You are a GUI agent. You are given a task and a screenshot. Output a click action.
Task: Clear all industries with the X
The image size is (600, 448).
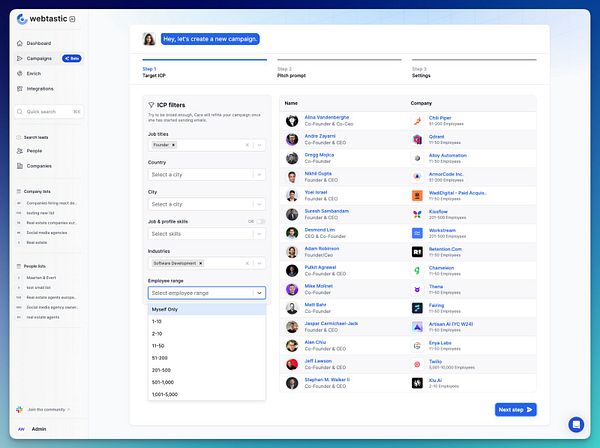tap(247, 263)
